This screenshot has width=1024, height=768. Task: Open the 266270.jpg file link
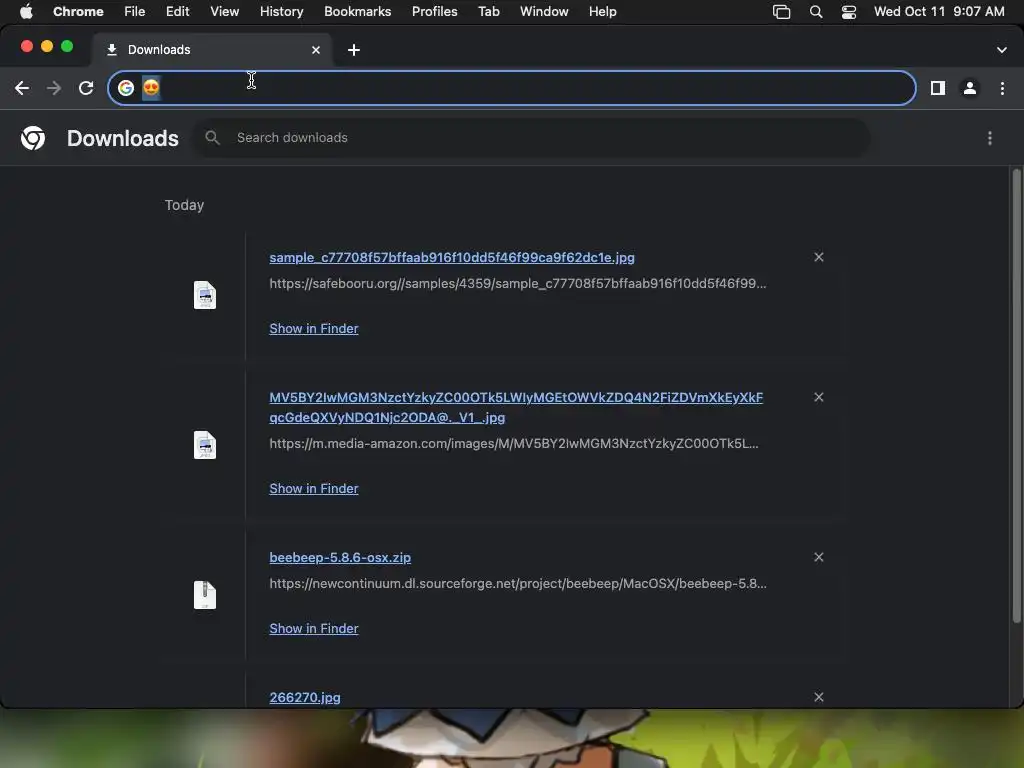pyautogui.click(x=305, y=697)
